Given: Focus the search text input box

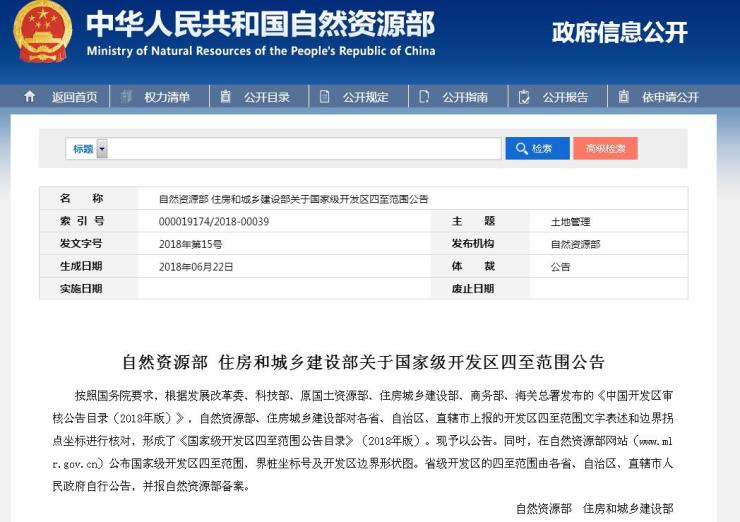Looking at the screenshot, I should pos(304,149).
